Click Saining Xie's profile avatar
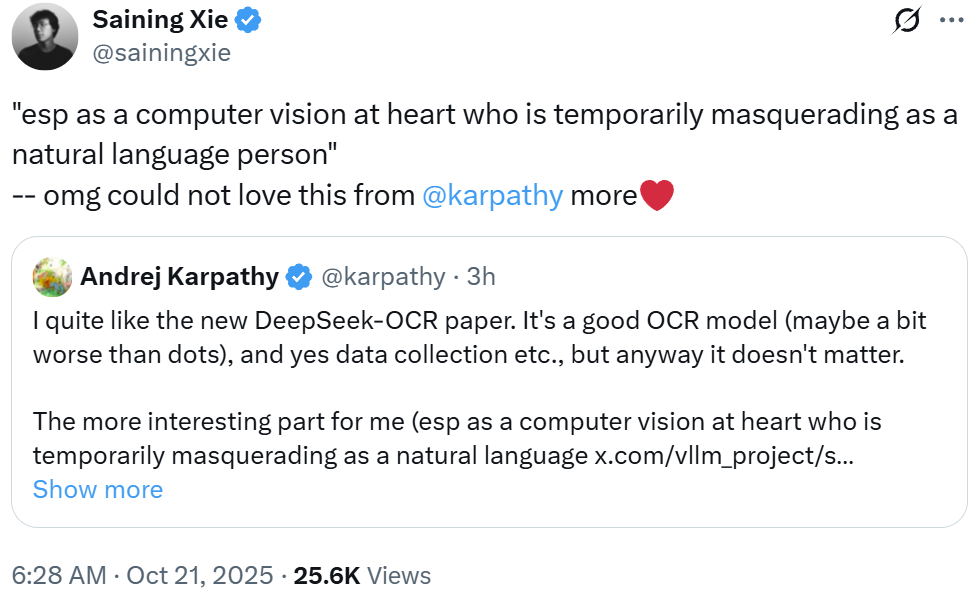Viewport: 976px width, 593px height. click(x=45, y=37)
